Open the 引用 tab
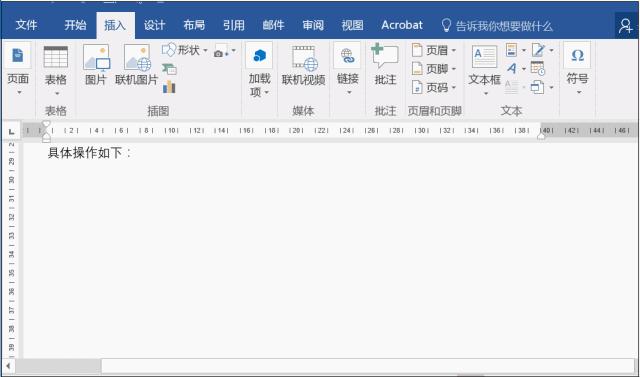This screenshot has height=377, width=640. coord(233,25)
